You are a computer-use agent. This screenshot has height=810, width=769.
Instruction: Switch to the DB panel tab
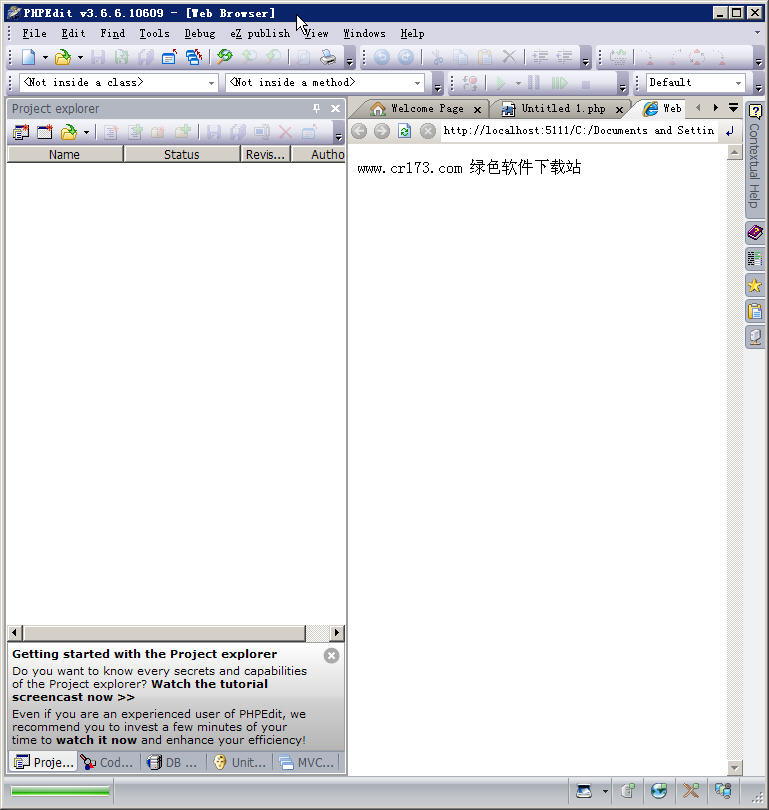[x=174, y=762]
